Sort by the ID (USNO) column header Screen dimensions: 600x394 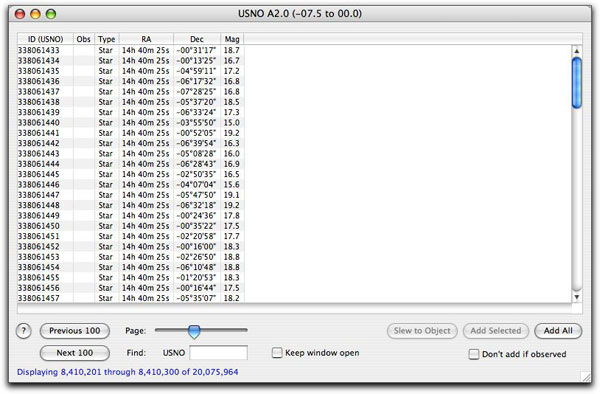click(x=46, y=39)
